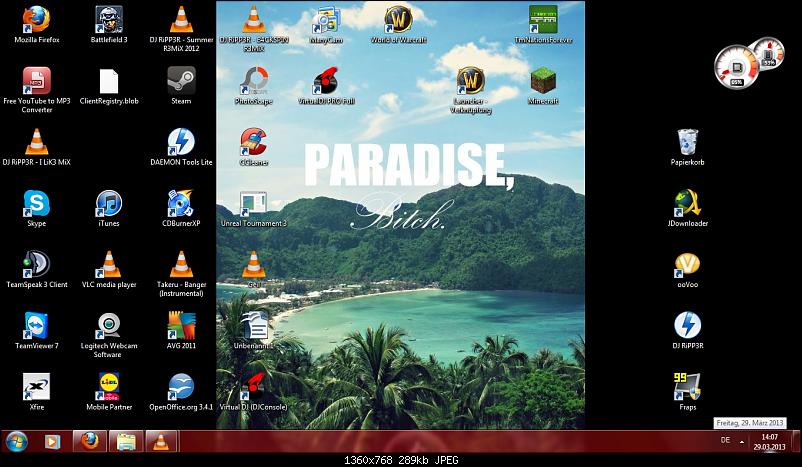Select the ClientRegistry.blob file icon
This screenshot has width=802, height=467.
[x=108, y=82]
